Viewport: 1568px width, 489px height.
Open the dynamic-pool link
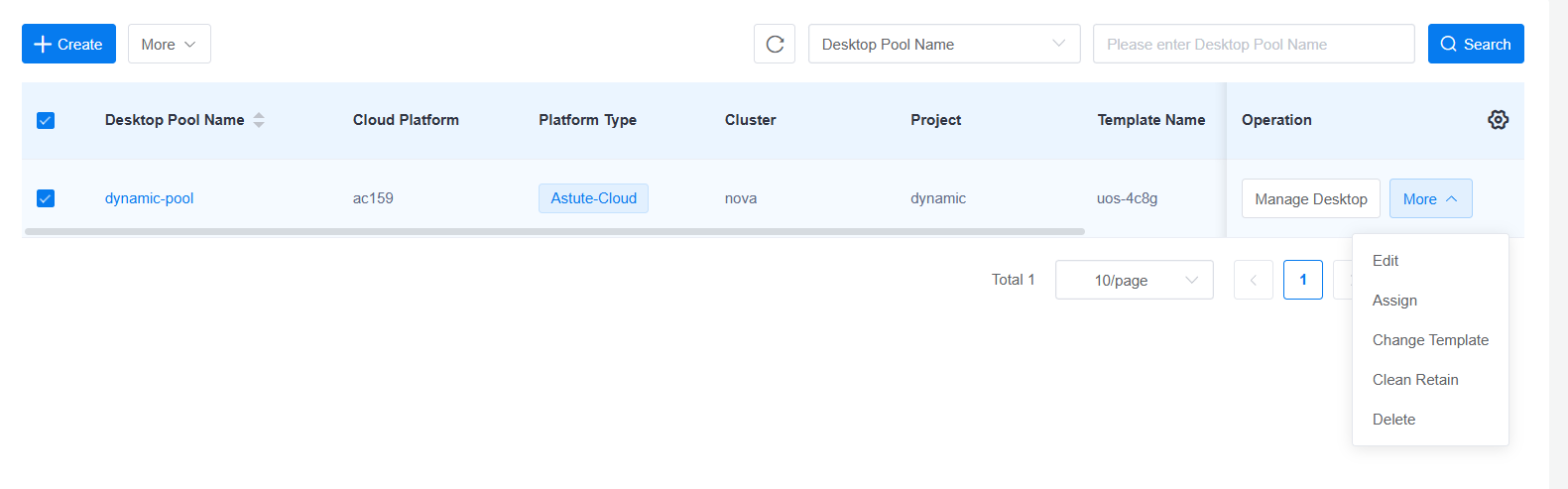tap(150, 198)
